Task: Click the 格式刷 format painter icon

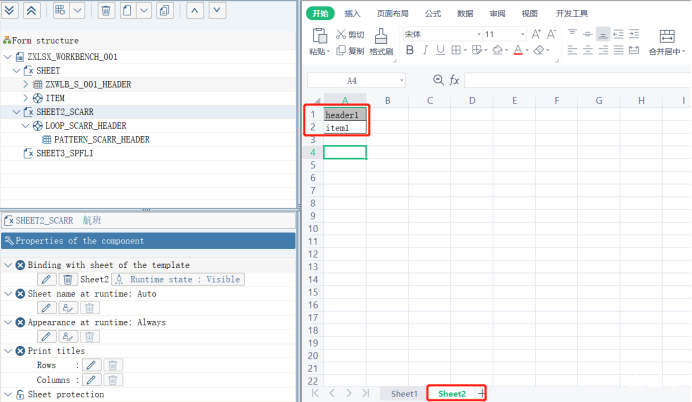Action: (x=381, y=36)
